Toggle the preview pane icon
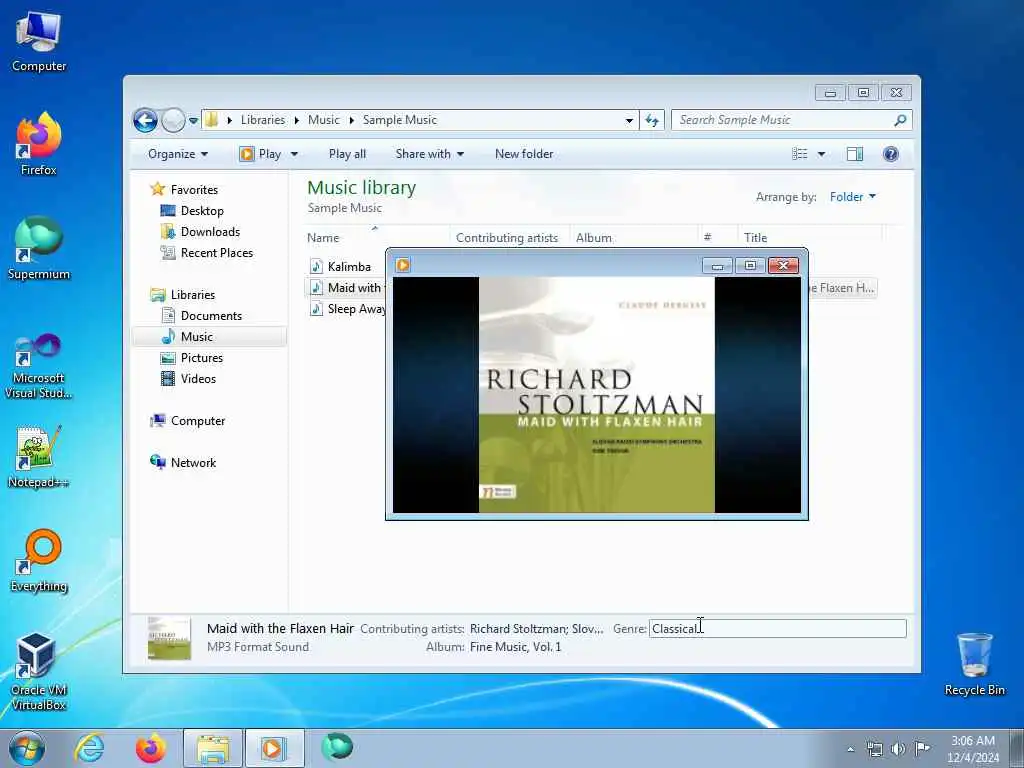The image size is (1024, 768). point(855,154)
